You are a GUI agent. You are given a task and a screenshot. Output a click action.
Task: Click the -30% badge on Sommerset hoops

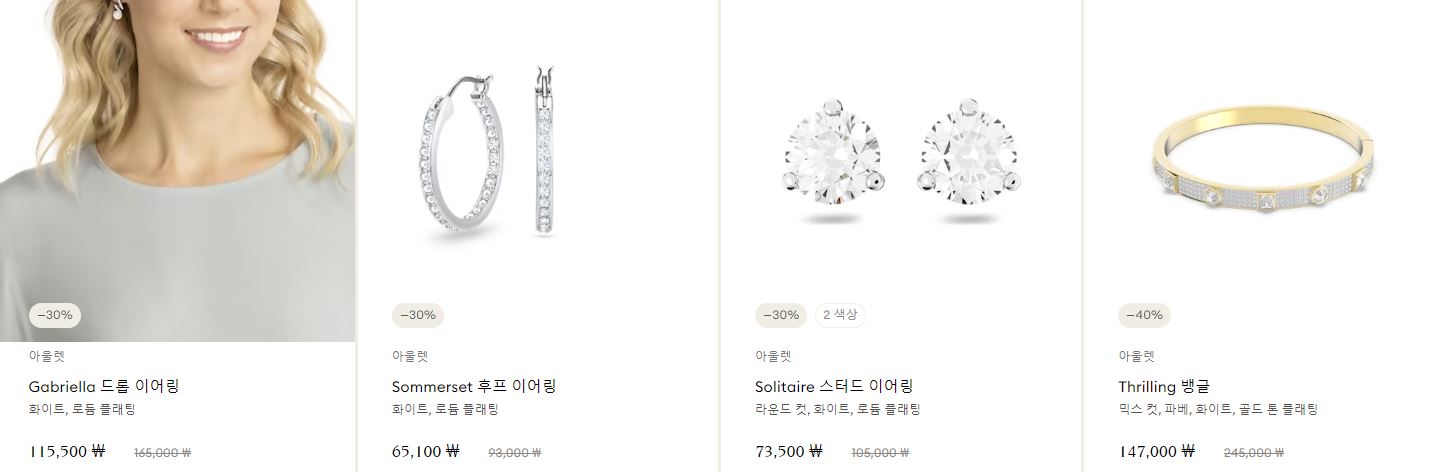[418, 315]
